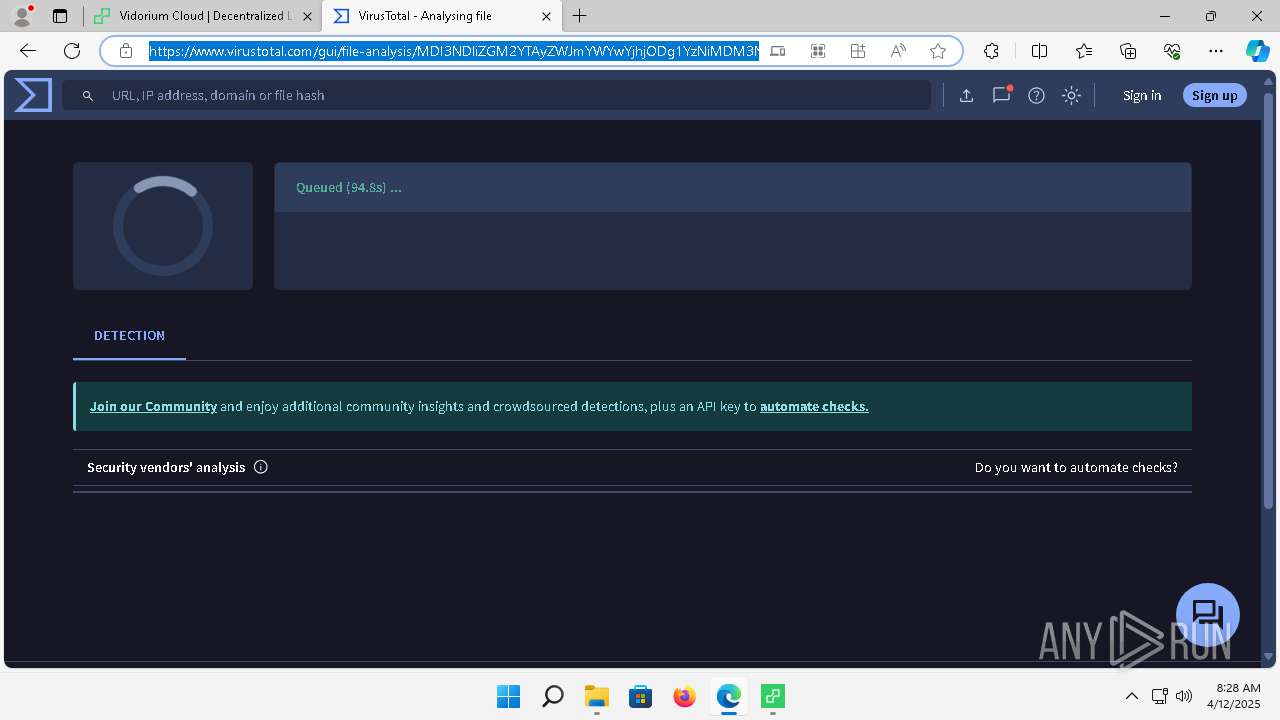Click the Sign in link
1280x720 pixels.
[1142, 95]
